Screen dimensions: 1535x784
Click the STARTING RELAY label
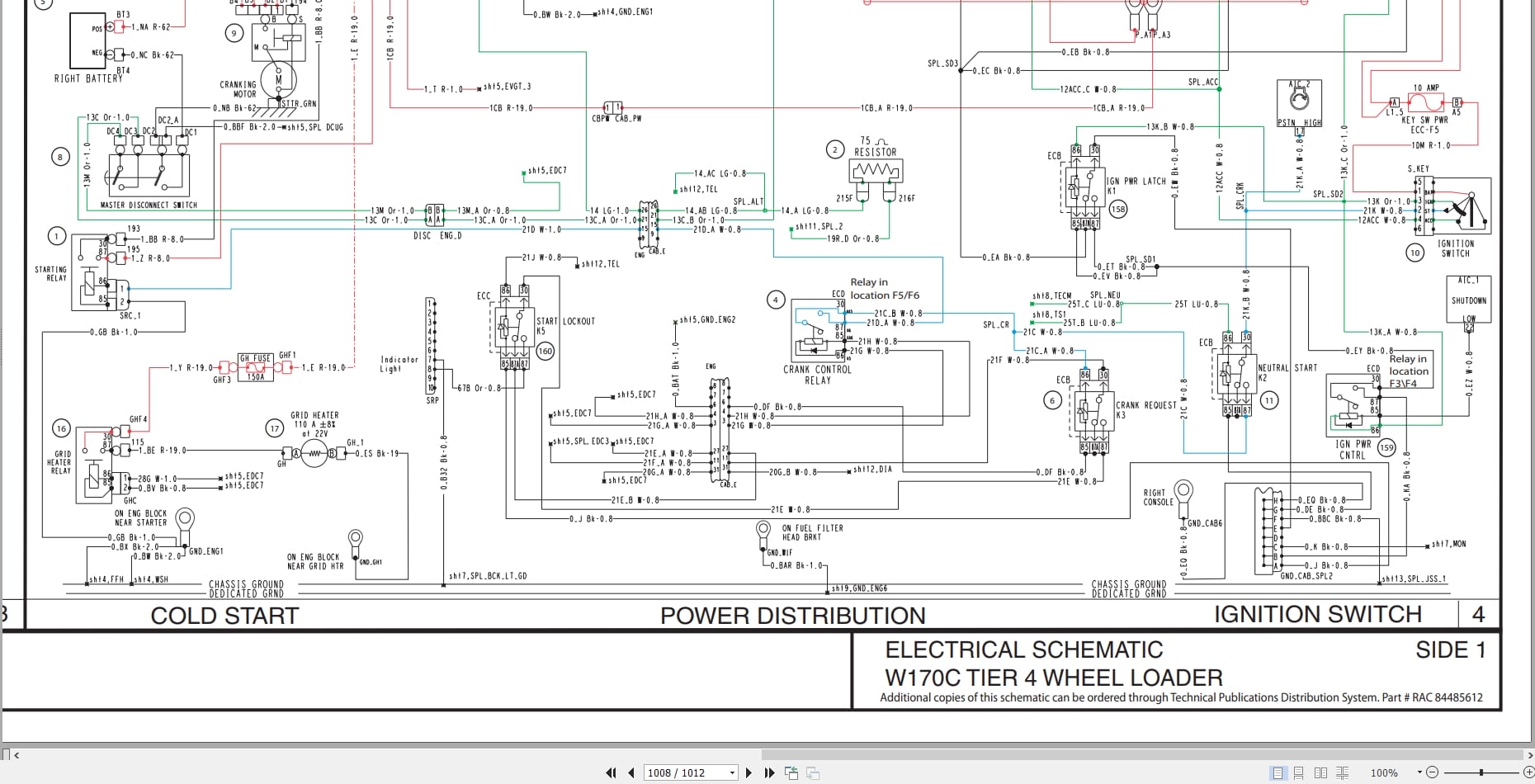point(50,274)
